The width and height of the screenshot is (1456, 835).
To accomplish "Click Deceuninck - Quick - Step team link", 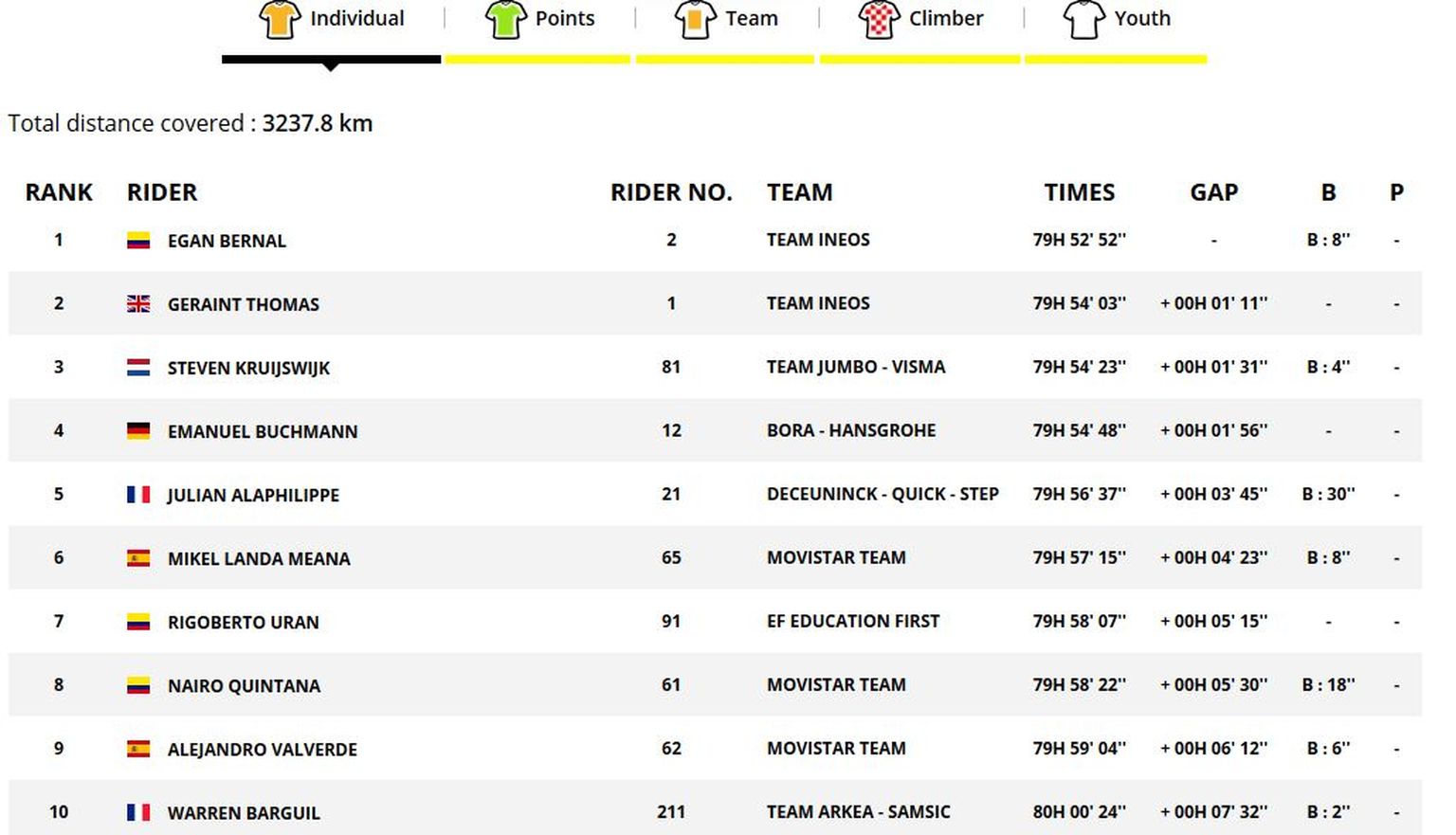I will pyautogui.click(x=882, y=494).
